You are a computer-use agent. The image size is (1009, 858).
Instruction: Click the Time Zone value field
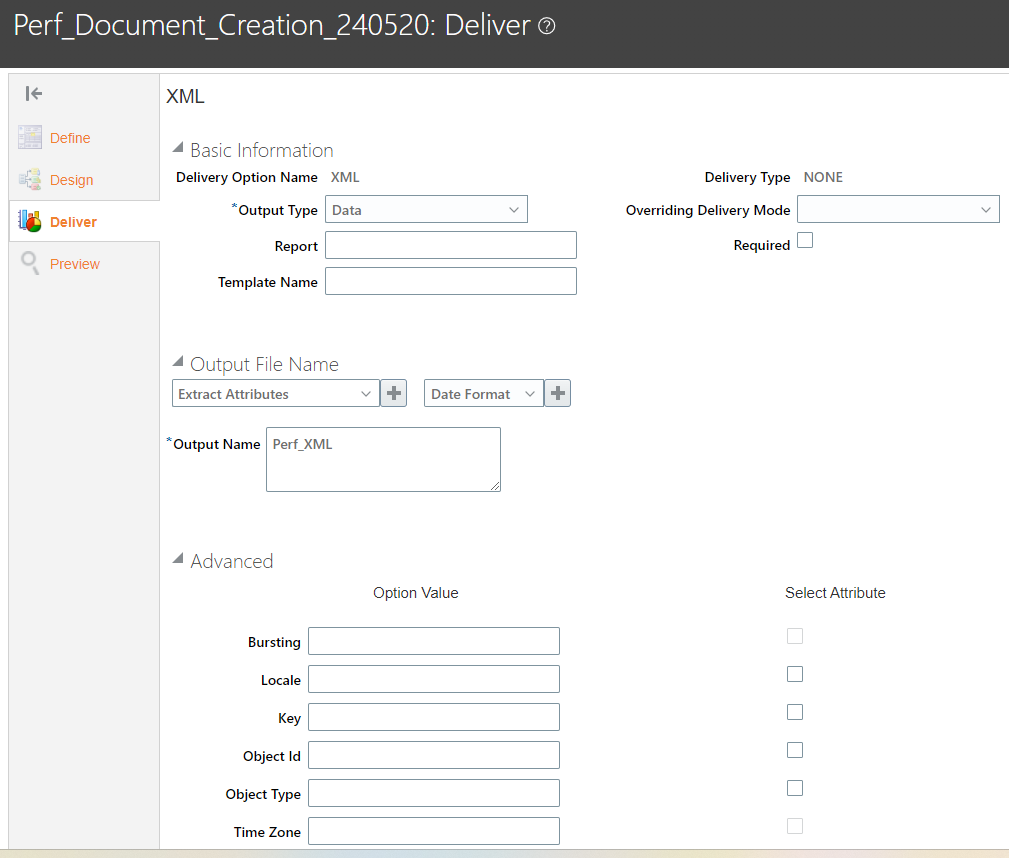click(x=434, y=831)
